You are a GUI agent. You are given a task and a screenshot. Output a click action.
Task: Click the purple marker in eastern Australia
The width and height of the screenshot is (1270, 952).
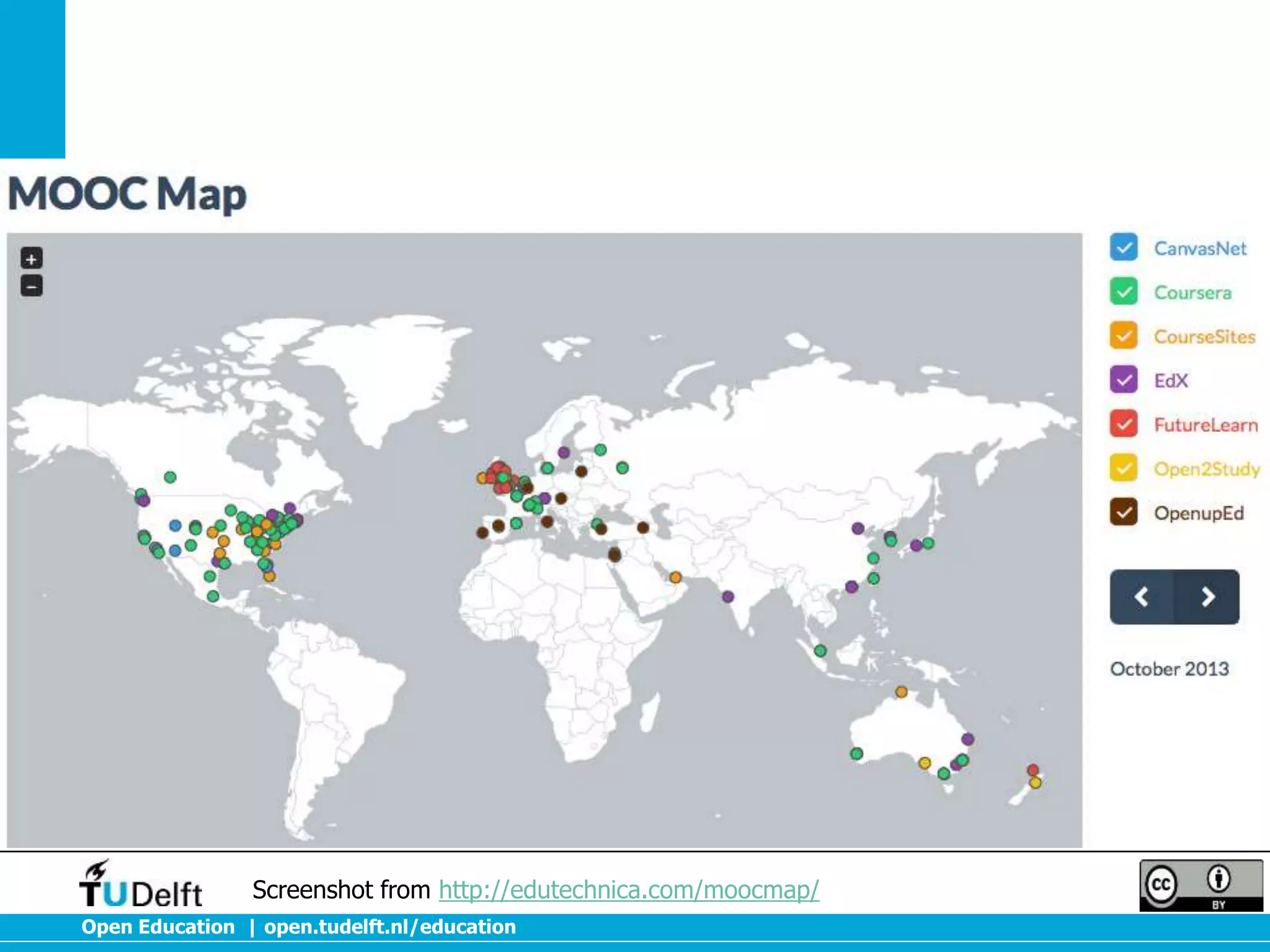[967, 739]
